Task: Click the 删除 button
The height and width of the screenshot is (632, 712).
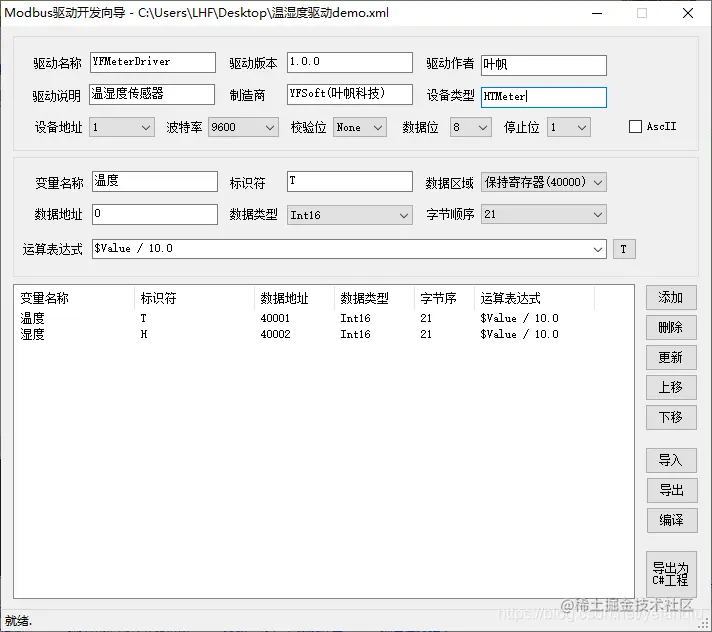Action: pyautogui.click(x=671, y=327)
